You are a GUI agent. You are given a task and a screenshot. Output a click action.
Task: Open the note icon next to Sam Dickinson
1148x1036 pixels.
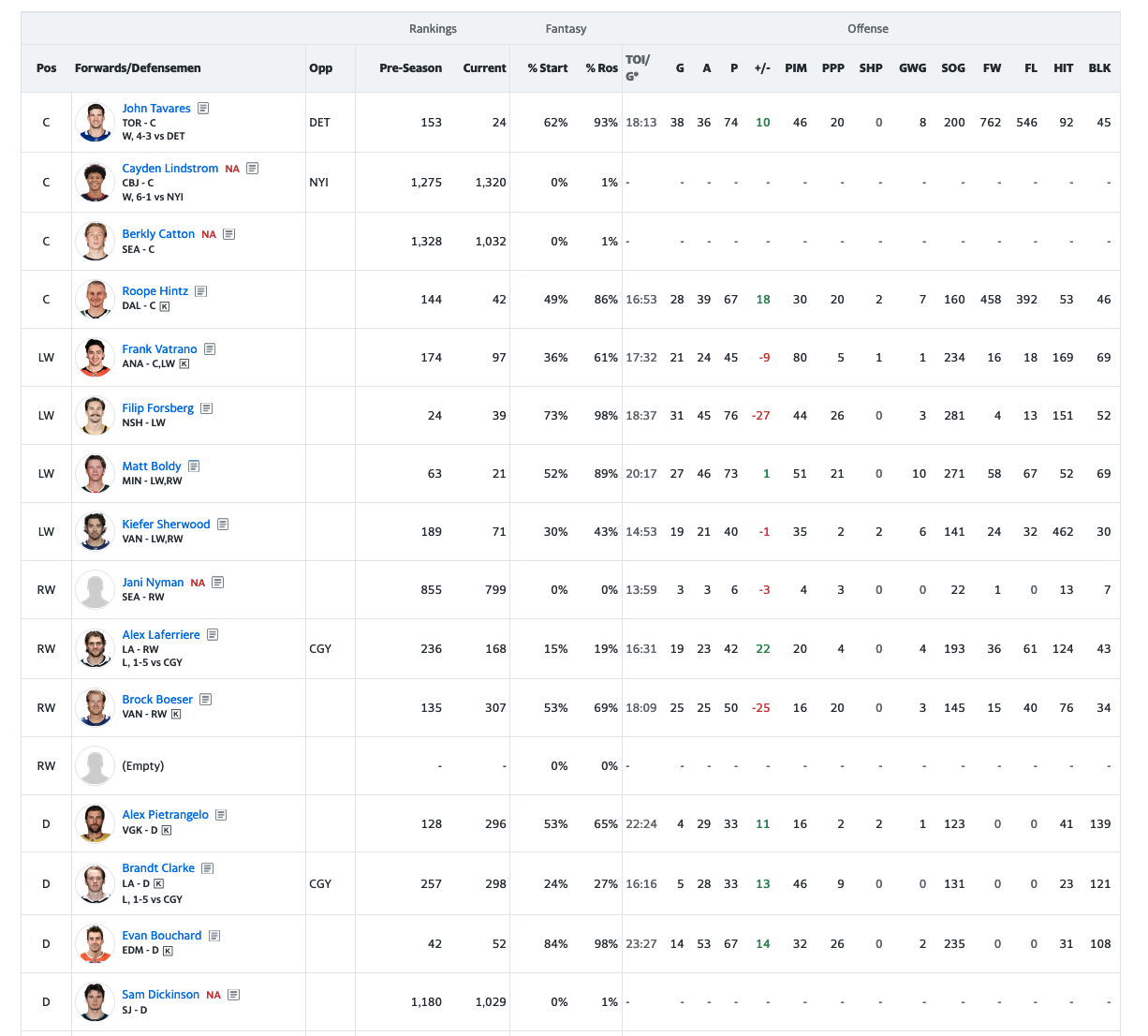coord(234,995)
